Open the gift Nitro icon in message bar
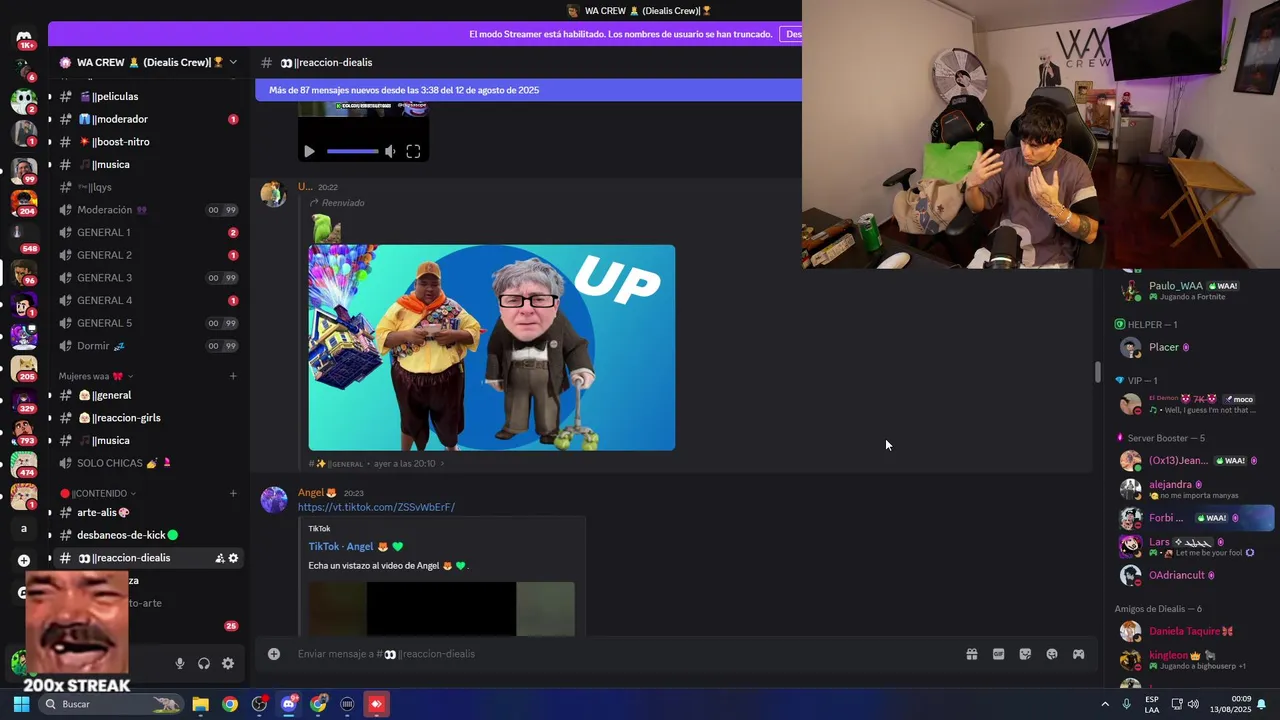Image resolution: width=1280 pixels, height=720 pixels. (971, 654)
